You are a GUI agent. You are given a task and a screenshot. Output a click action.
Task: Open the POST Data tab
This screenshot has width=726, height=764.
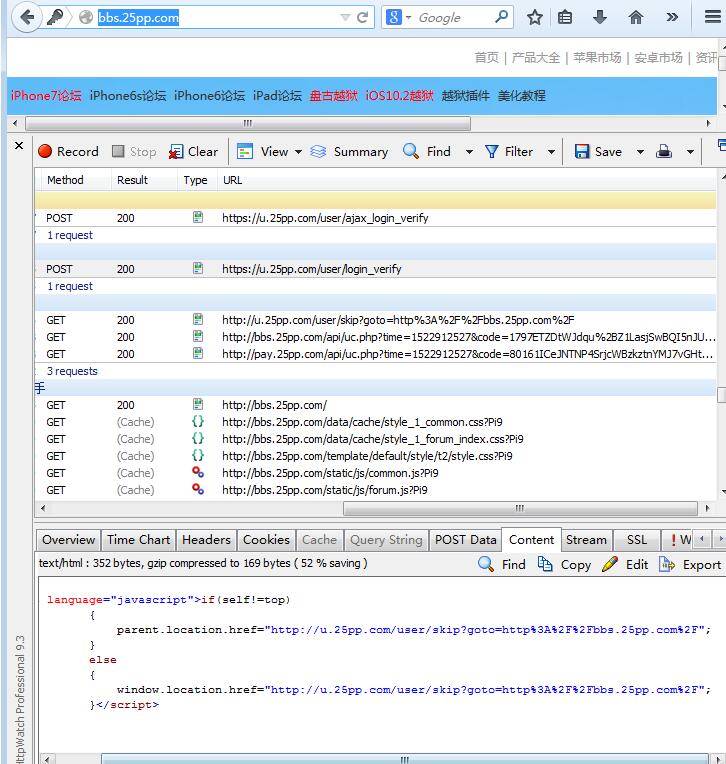pyautogui.click(x=465, y=540)
